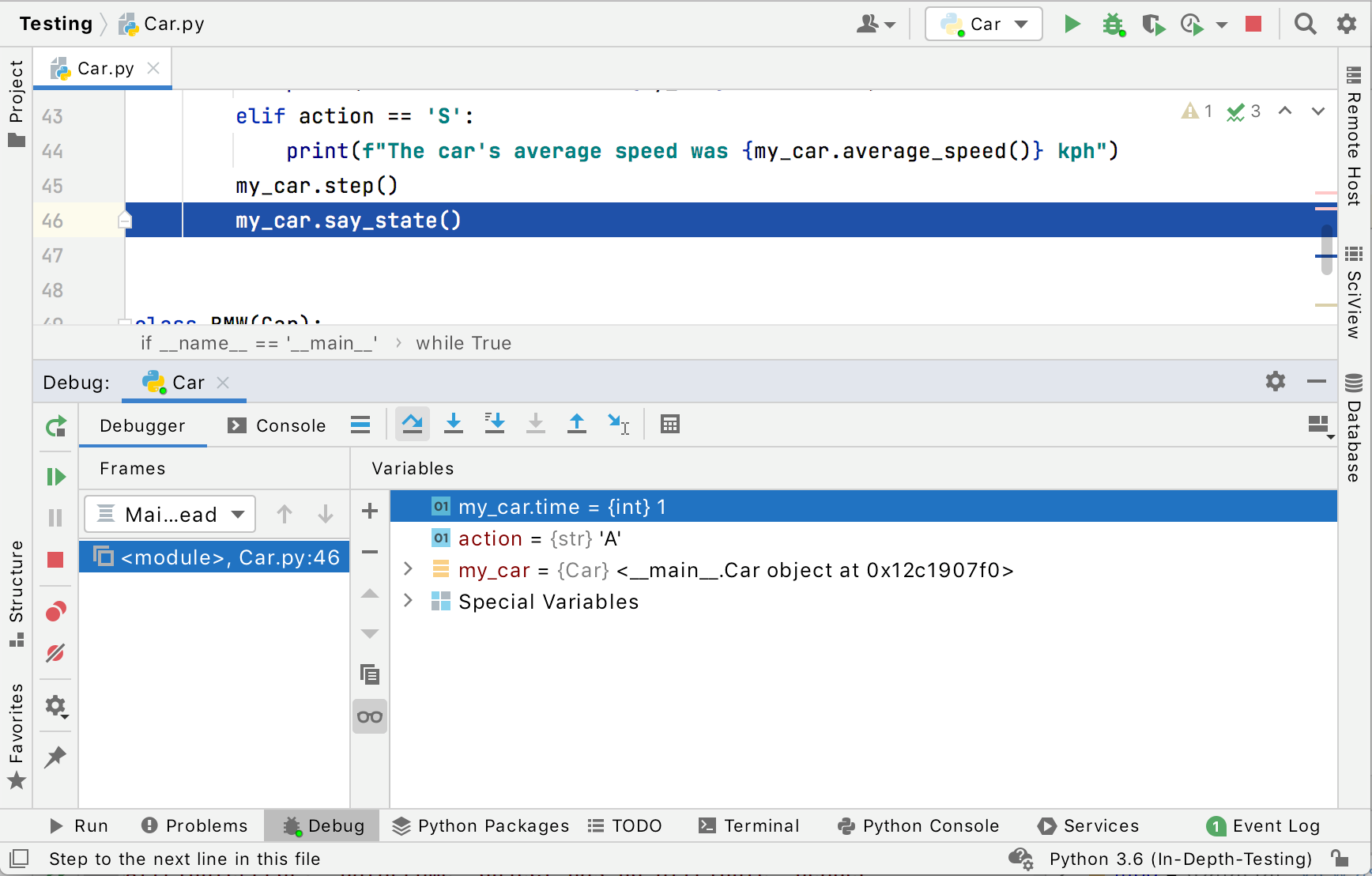
Task: View breakpoints with the red circles icon
Action: tap(55, 611)
